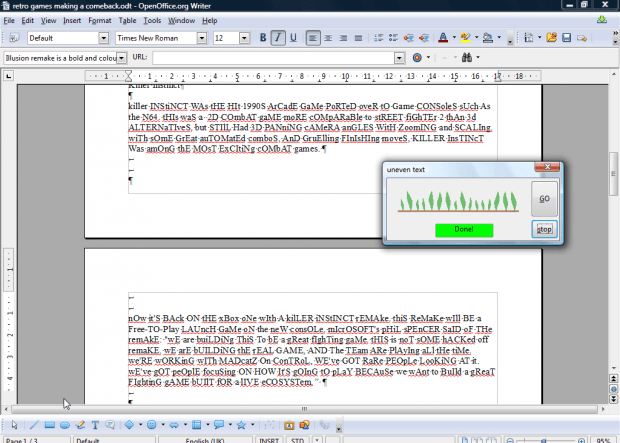This screenshot has width=620, height=443.
Task: Toggle Underline formatting button
Action: [294, 38]
